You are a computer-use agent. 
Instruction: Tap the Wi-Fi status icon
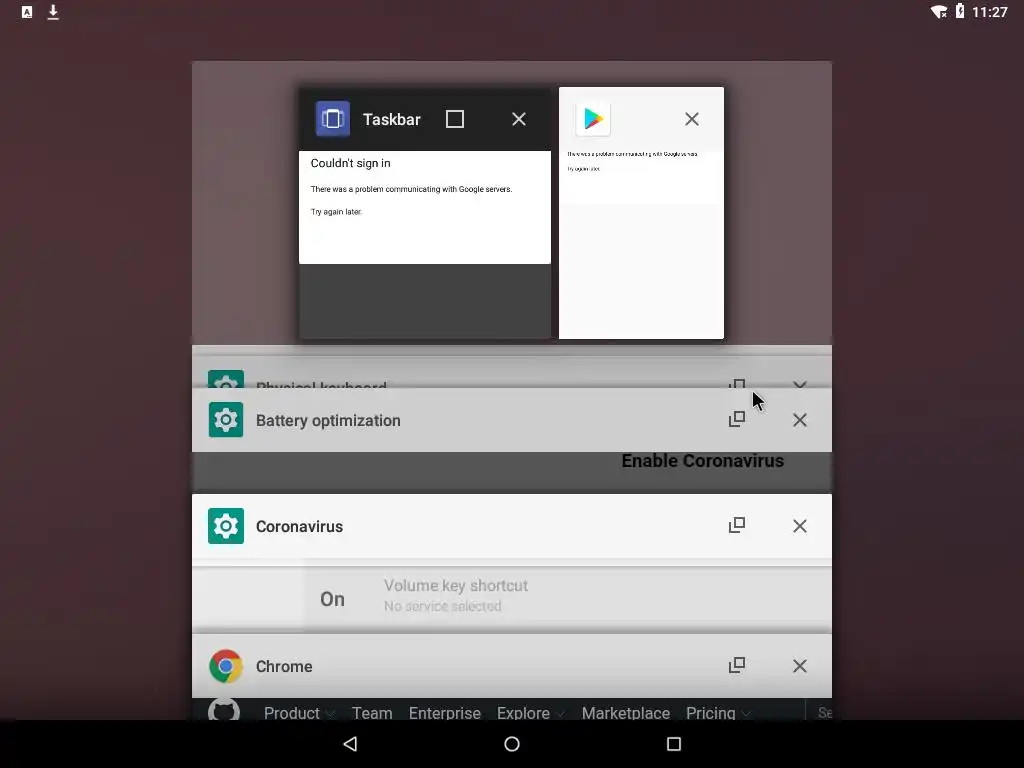[939, 12]
